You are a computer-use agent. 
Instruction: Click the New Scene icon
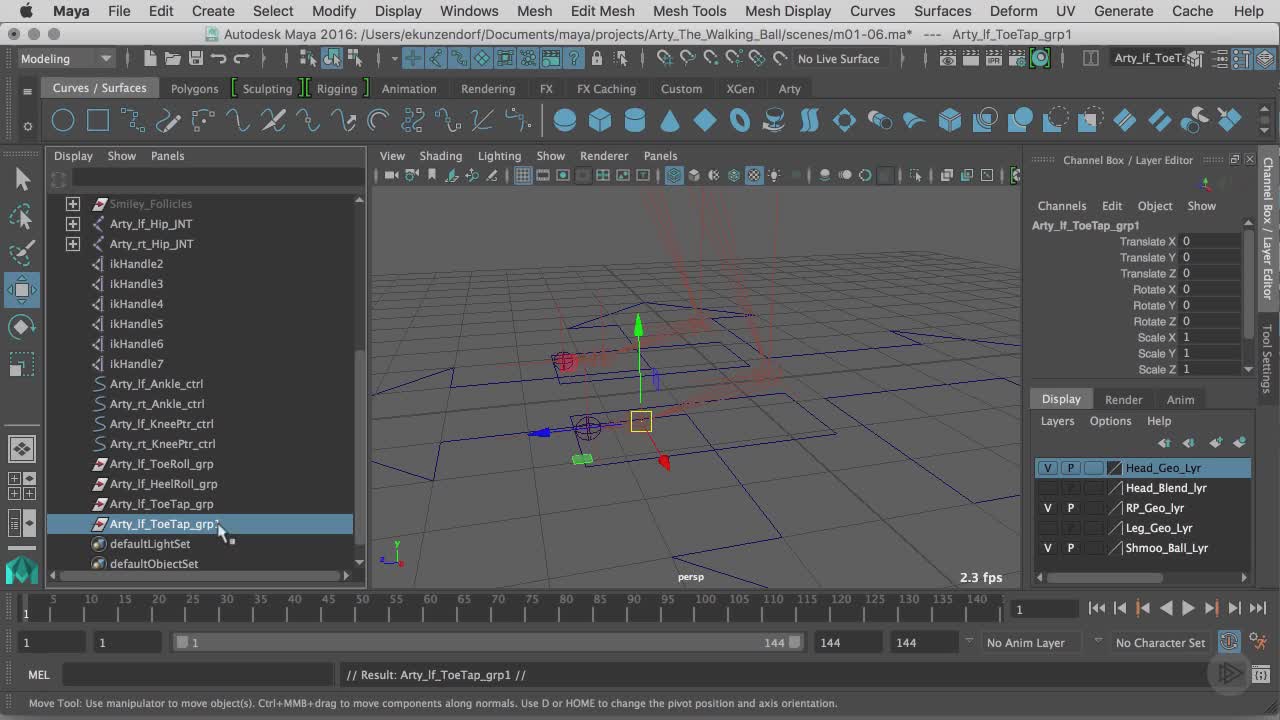coord(149,58)
